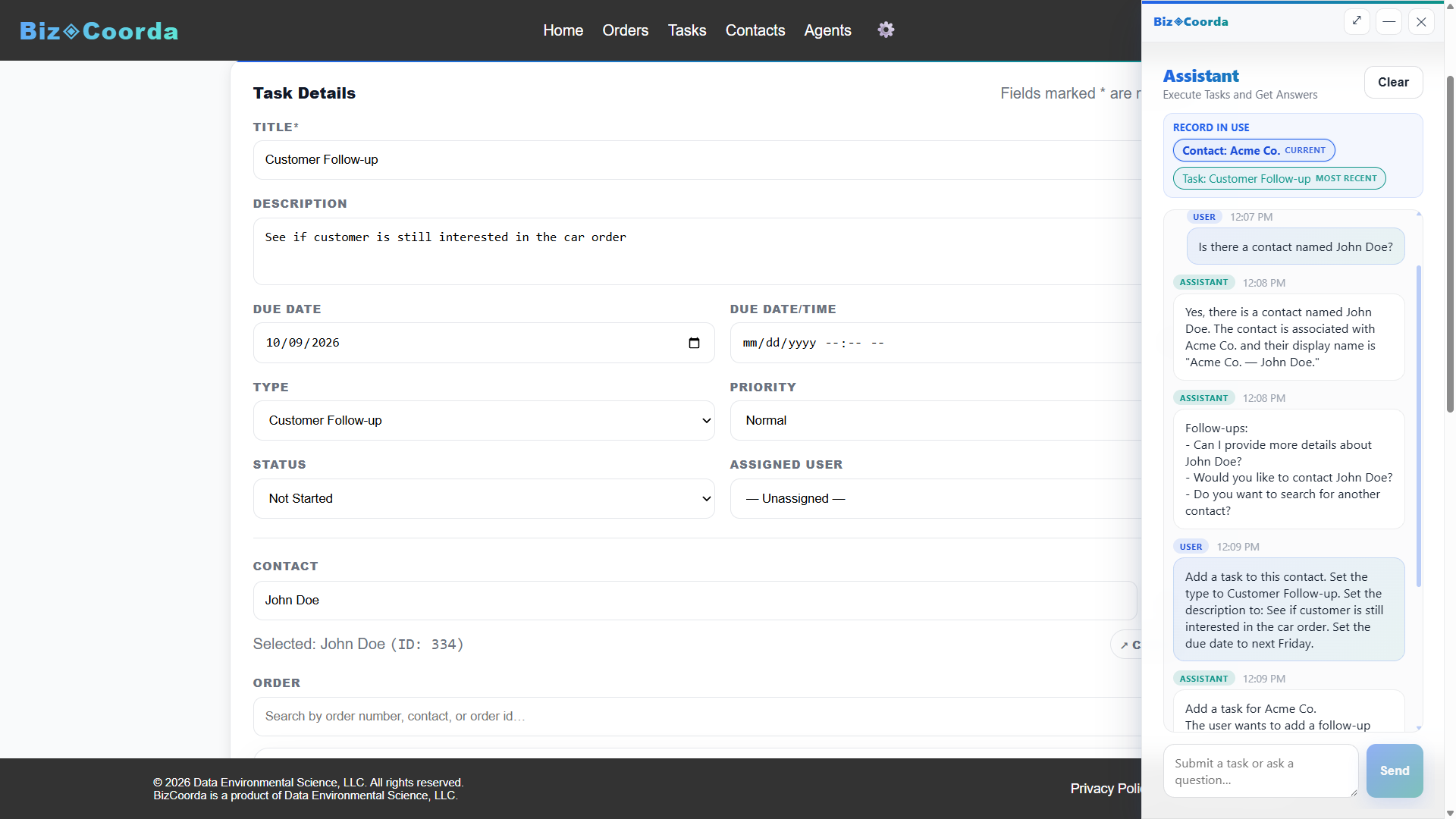The height and width of the screenshot is (819, 1456).
Task: Open the Privacy Policy link
Action: [1106, 789]
